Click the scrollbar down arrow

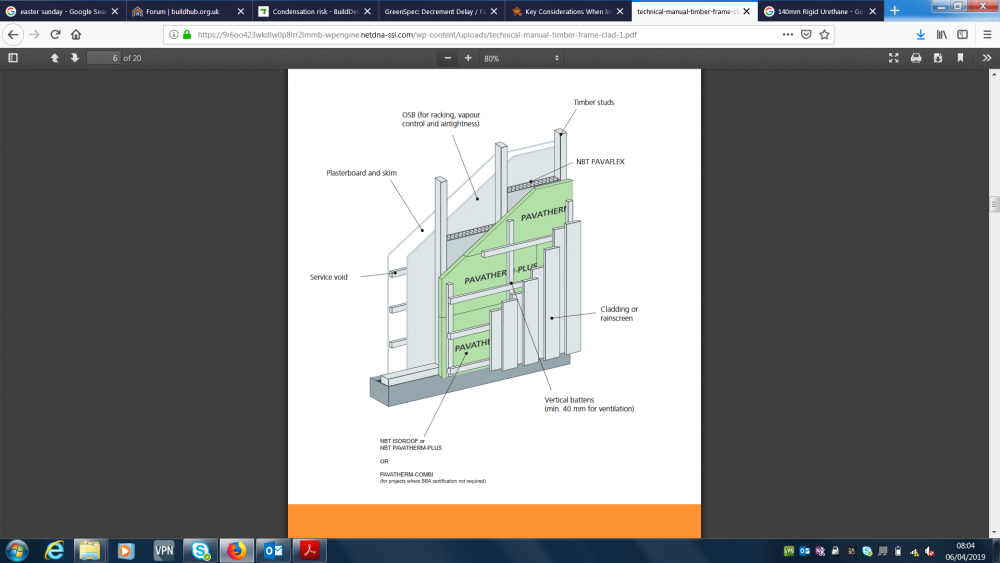(994, 532)
